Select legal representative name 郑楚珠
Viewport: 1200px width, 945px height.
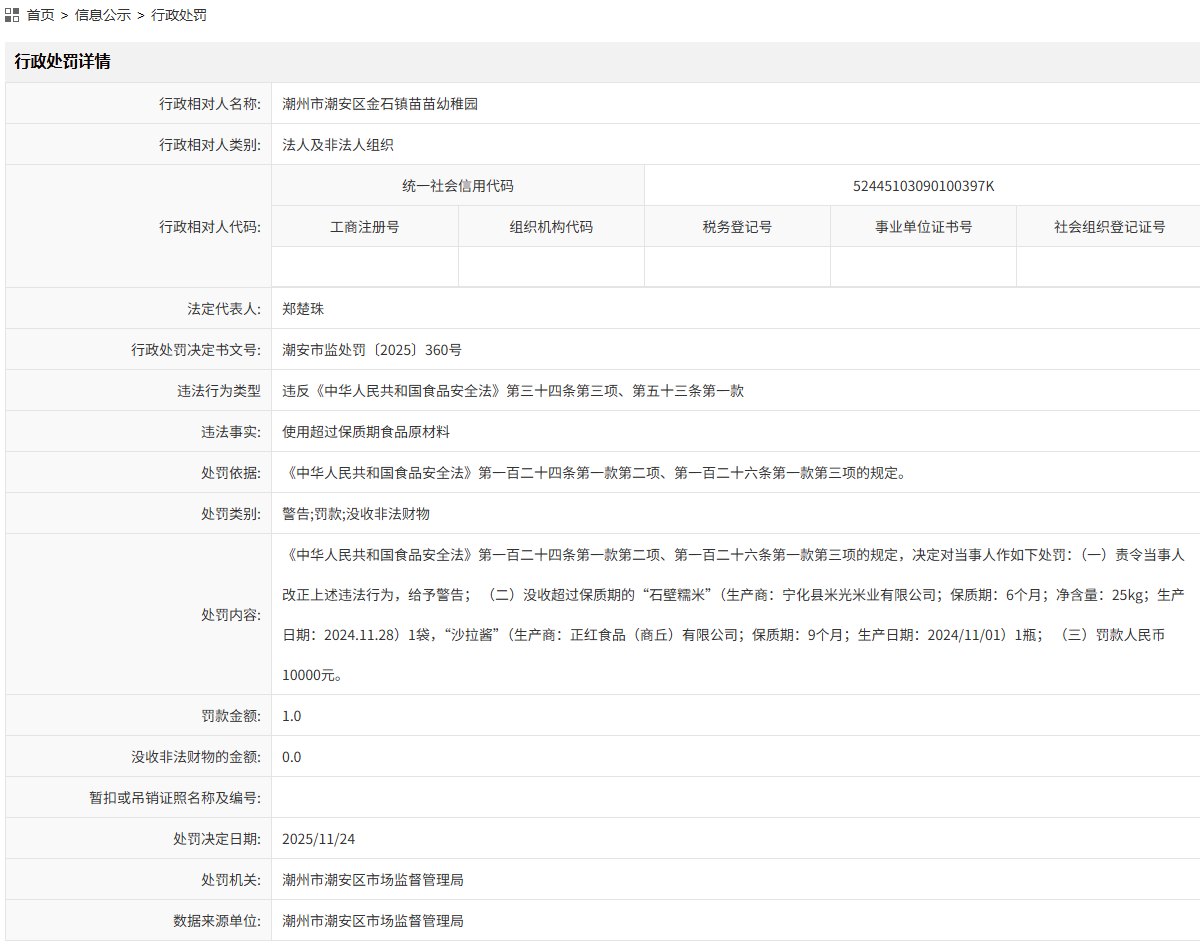[x=303, y=309]
